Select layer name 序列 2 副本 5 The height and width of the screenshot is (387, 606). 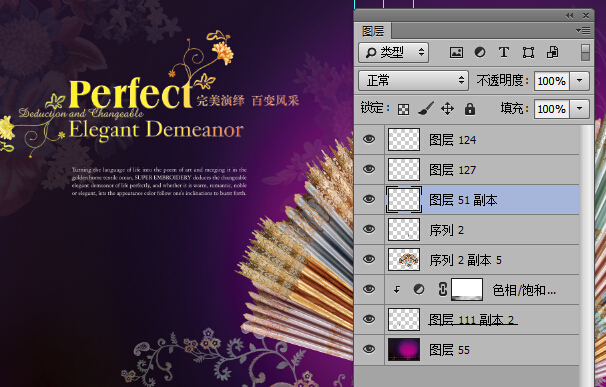coord(465,260)
